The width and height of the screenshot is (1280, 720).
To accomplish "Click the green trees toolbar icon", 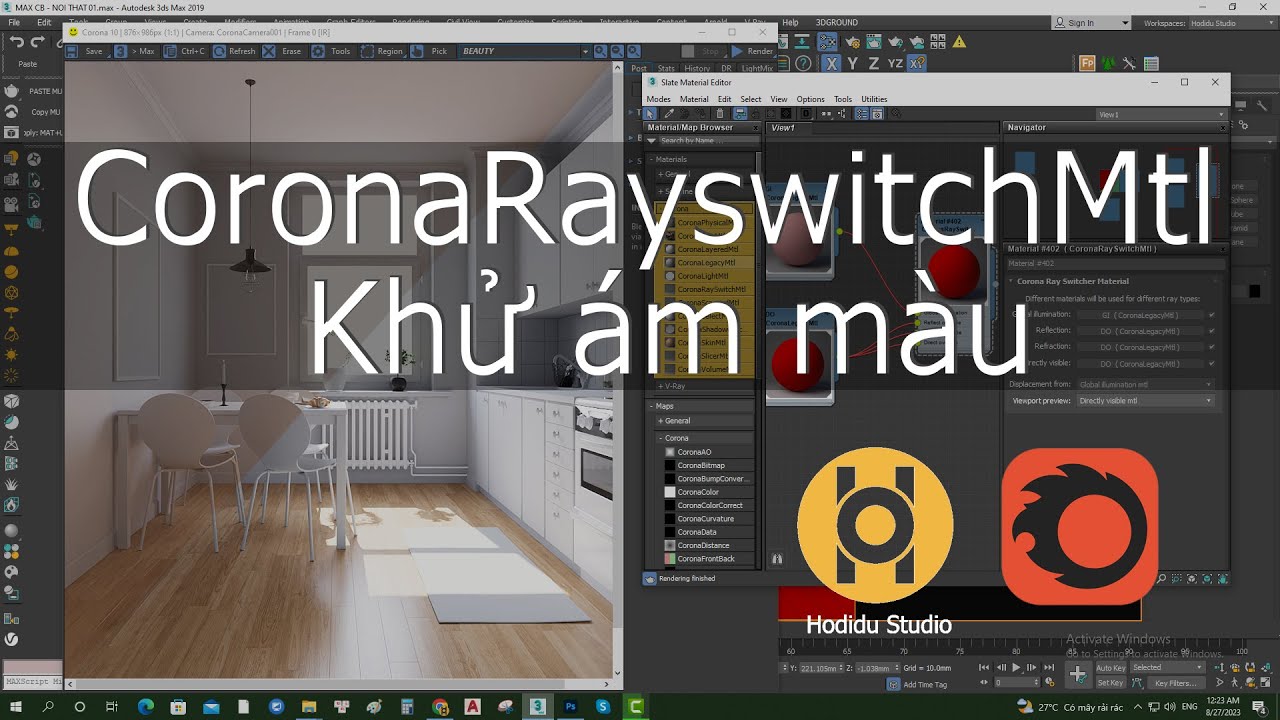I will point(1108,63).
